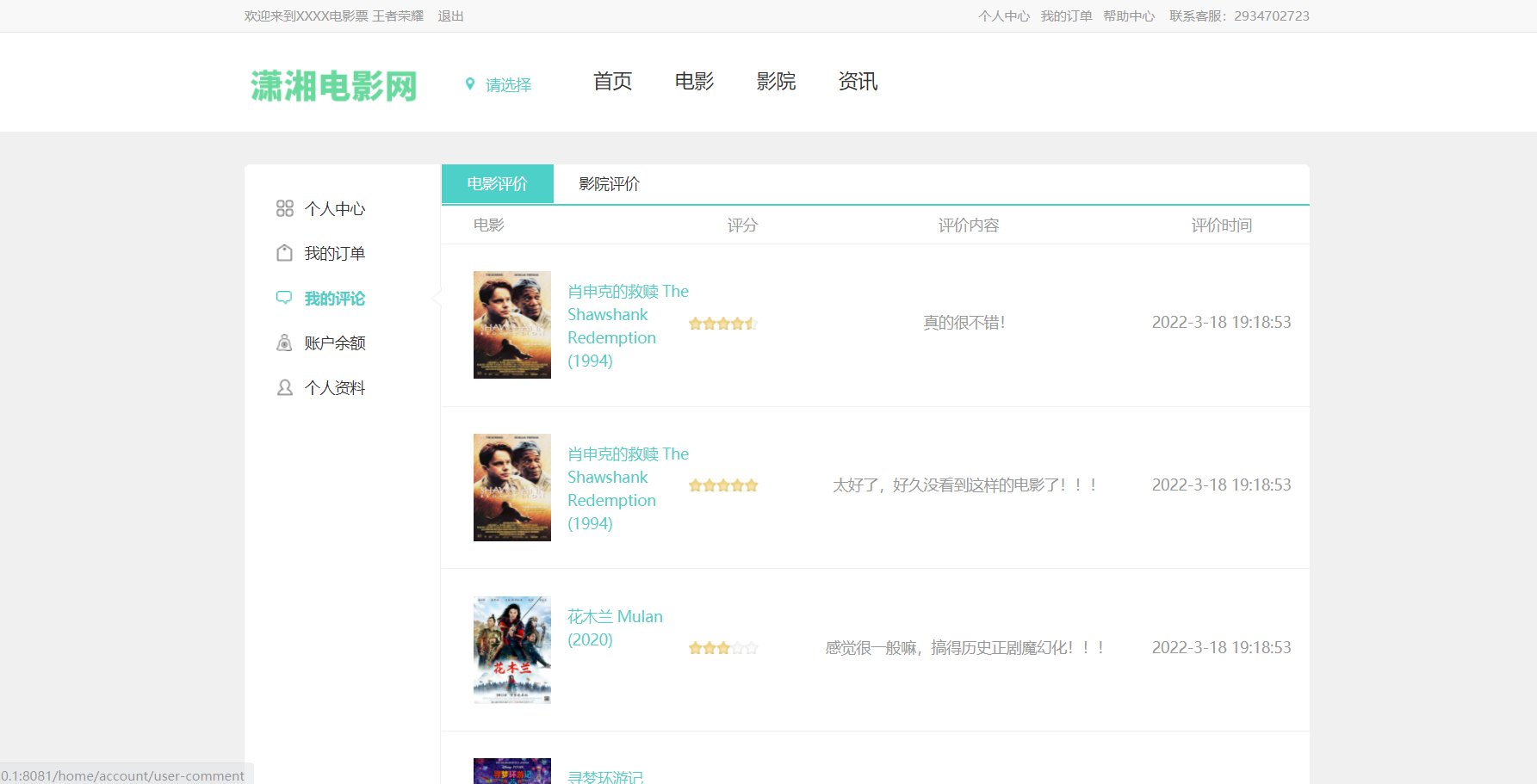This screenshot has width=1537, height=784.
Task: Select 我的订单 in the sidebar
Action: click(335, 254)
